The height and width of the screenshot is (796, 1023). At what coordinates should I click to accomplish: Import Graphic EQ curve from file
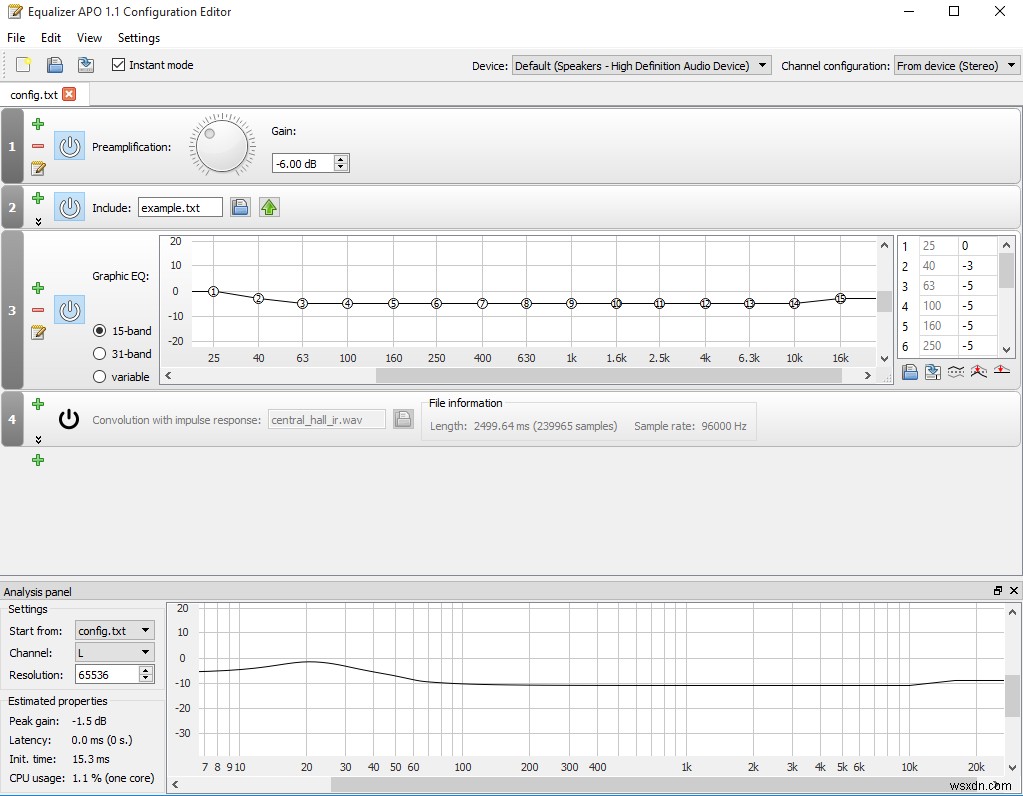pos(909,372)
